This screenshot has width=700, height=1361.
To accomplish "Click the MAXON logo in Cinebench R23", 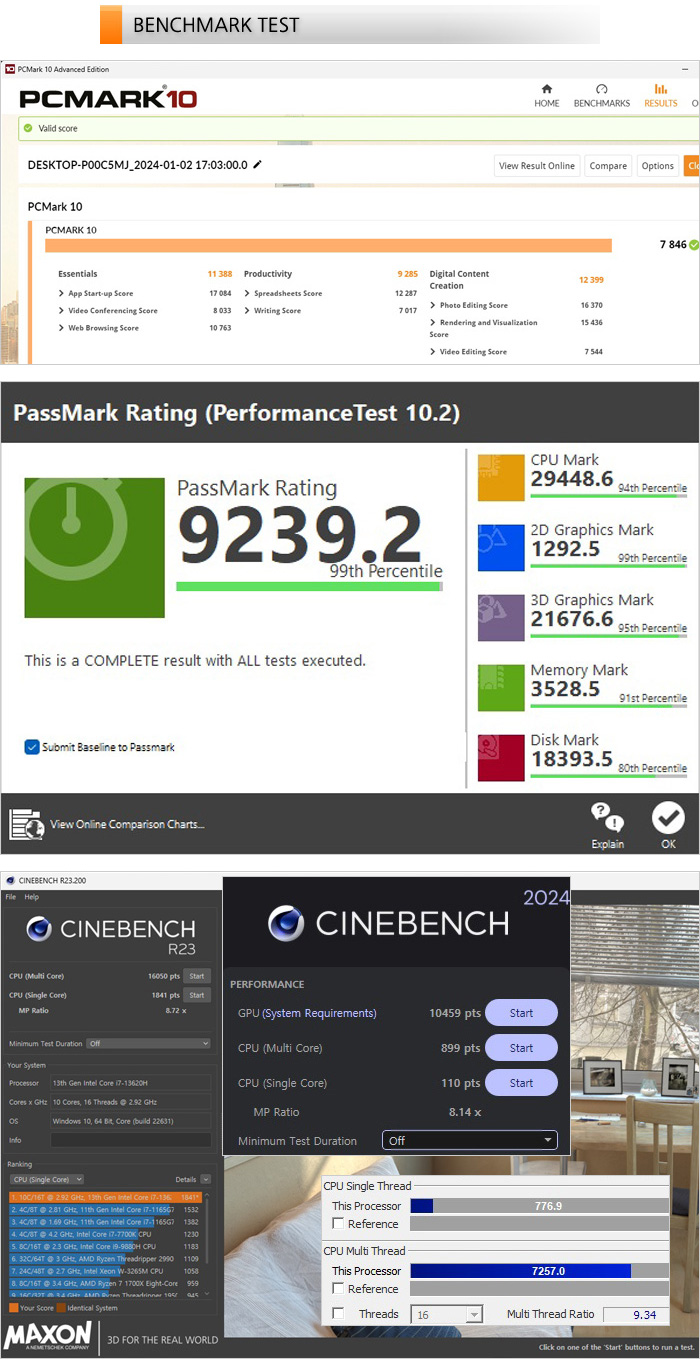I will 48,1336.
